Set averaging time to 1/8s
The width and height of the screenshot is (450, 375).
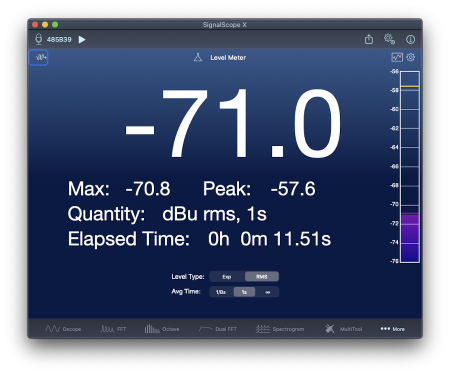point(221,292)
